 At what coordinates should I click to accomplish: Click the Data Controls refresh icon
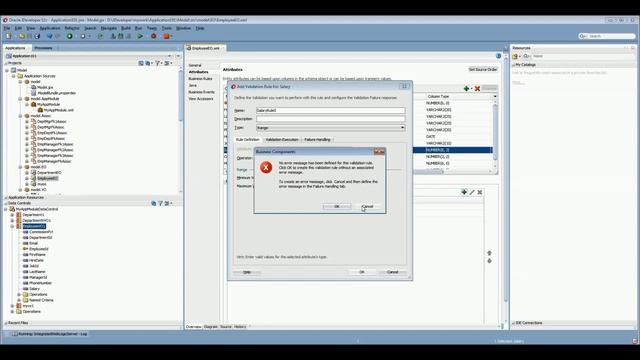[153, 203]
